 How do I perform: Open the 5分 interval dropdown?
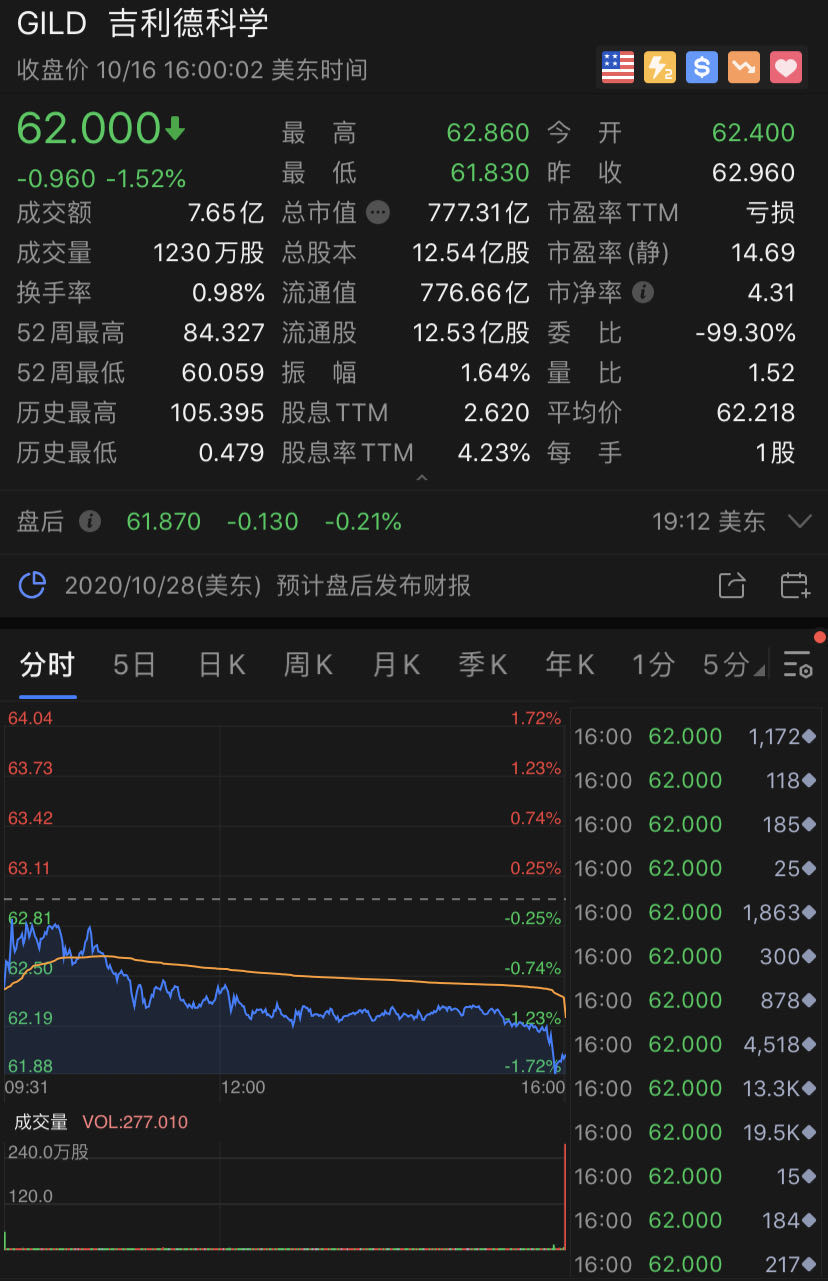(x=734, y=664)
